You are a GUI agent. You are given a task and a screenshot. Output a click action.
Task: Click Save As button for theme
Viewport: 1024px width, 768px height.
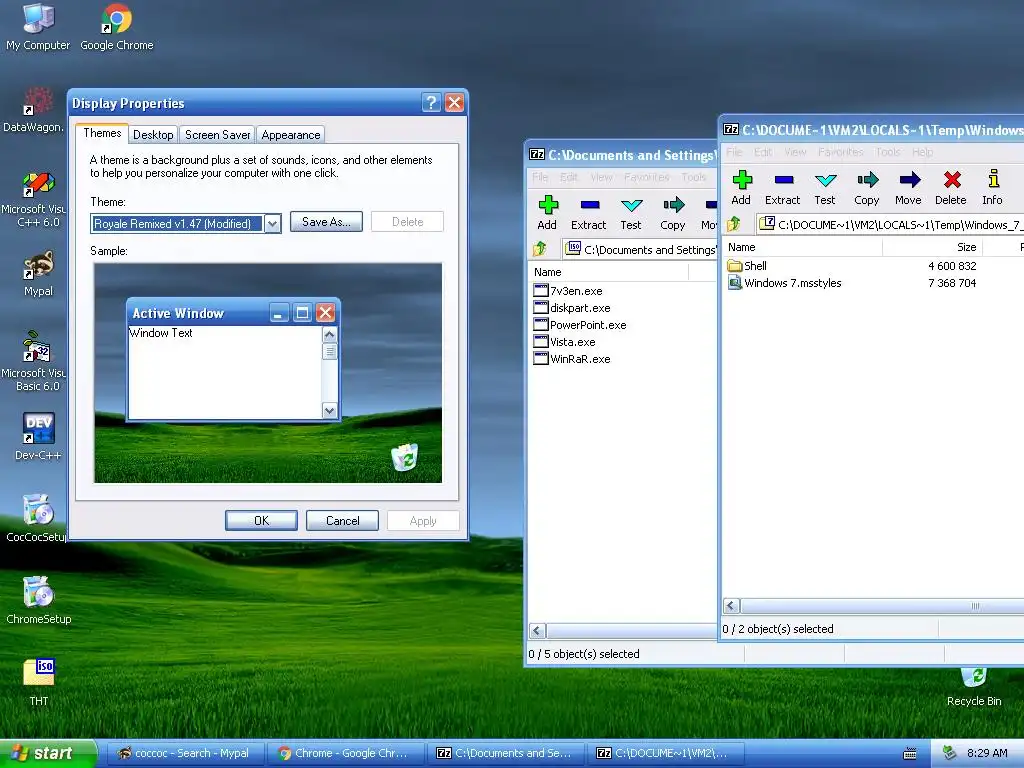(326, 221)
